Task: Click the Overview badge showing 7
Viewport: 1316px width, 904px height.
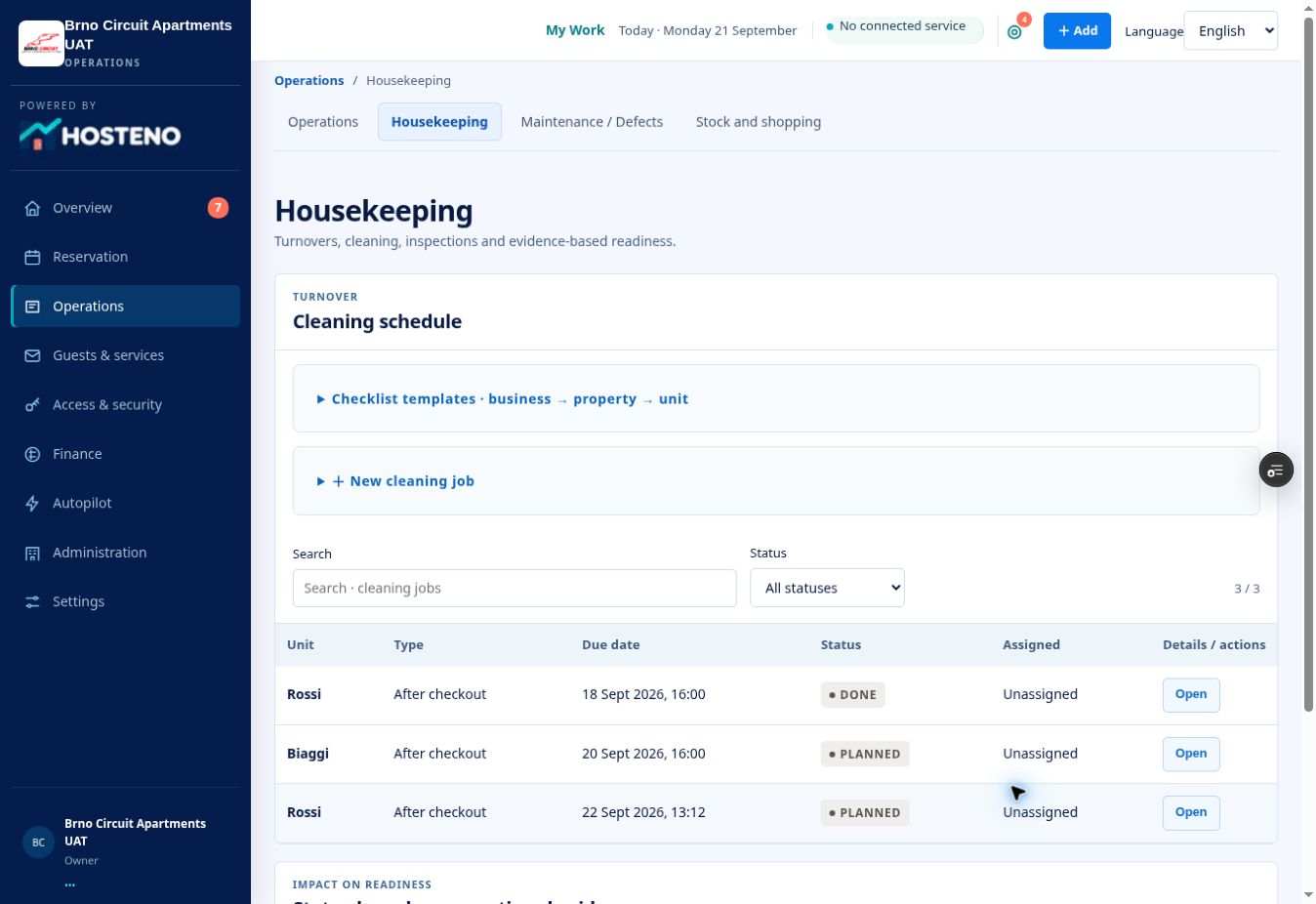Action: (218, 207)
